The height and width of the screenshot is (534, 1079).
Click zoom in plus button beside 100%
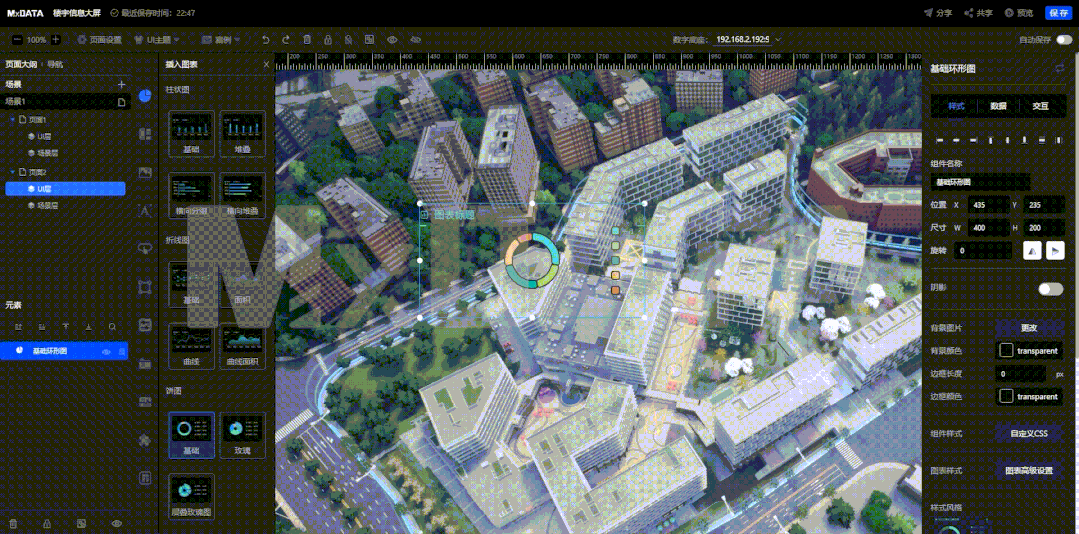click(56, 40)
